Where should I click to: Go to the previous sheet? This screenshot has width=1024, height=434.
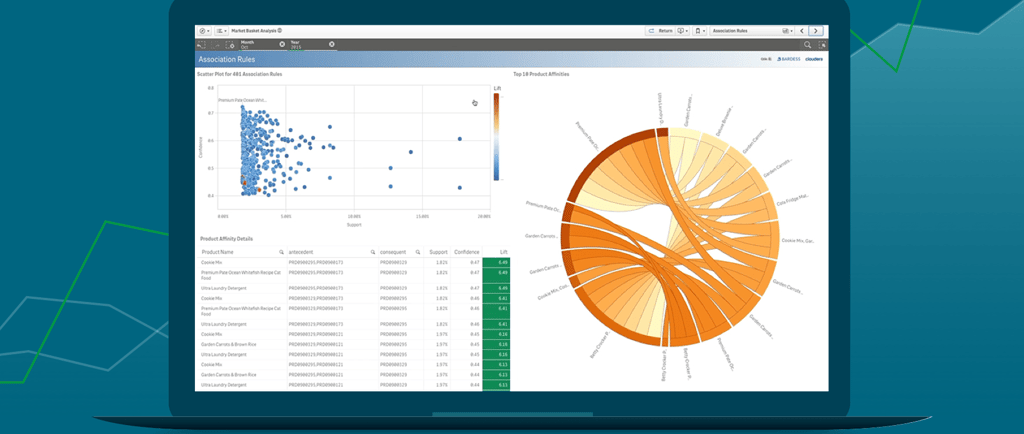click(801, 31)
